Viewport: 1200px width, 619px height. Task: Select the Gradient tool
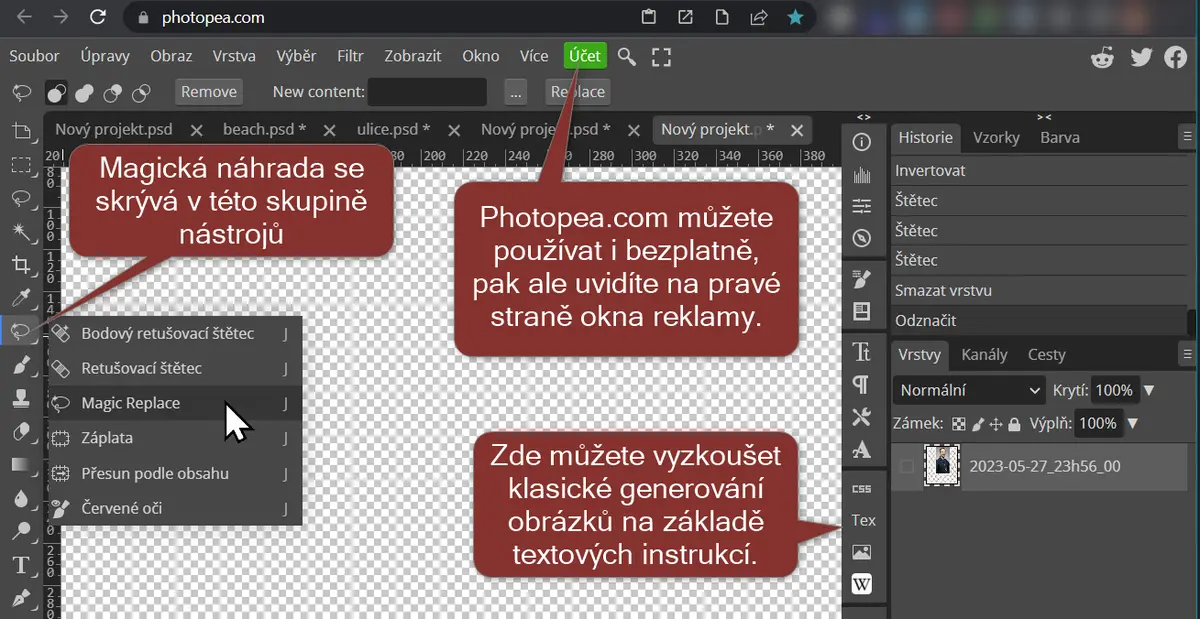coord(21,465)
